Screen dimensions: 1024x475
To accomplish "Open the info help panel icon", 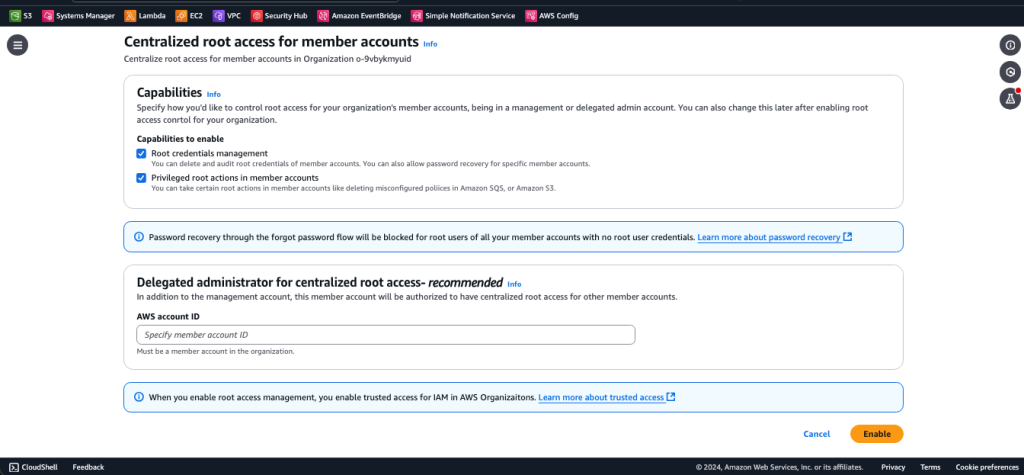I will pos(1010,45).
